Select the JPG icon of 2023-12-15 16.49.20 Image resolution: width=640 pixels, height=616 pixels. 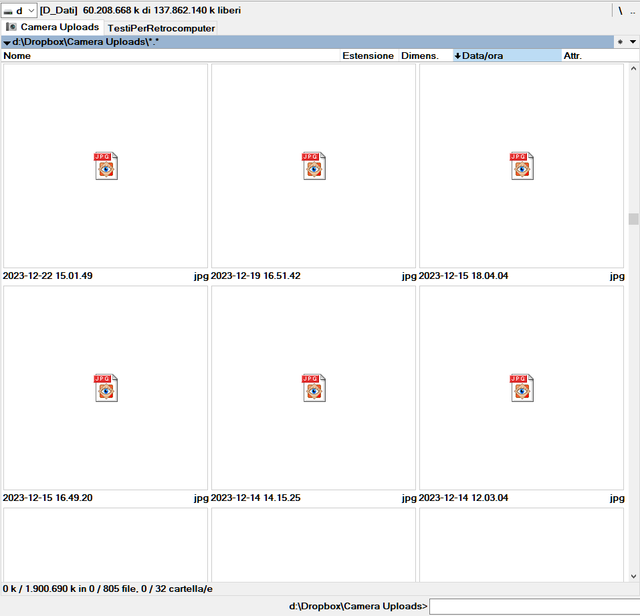point(106,388)
